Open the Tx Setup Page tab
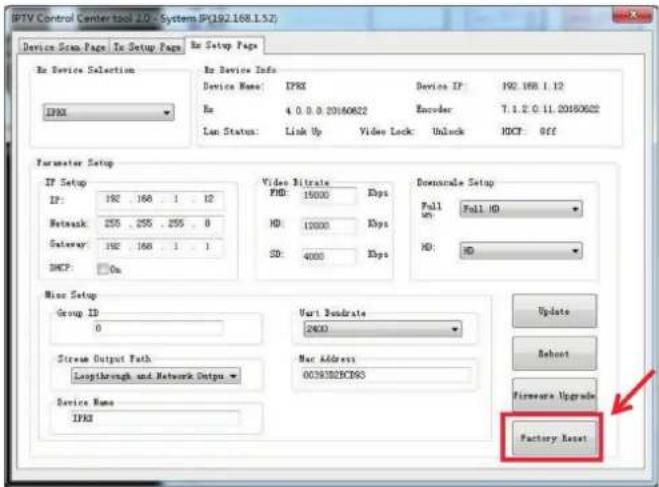Image resolution: width=659 pixels, height=487 pixels. (x=147, y=47)
